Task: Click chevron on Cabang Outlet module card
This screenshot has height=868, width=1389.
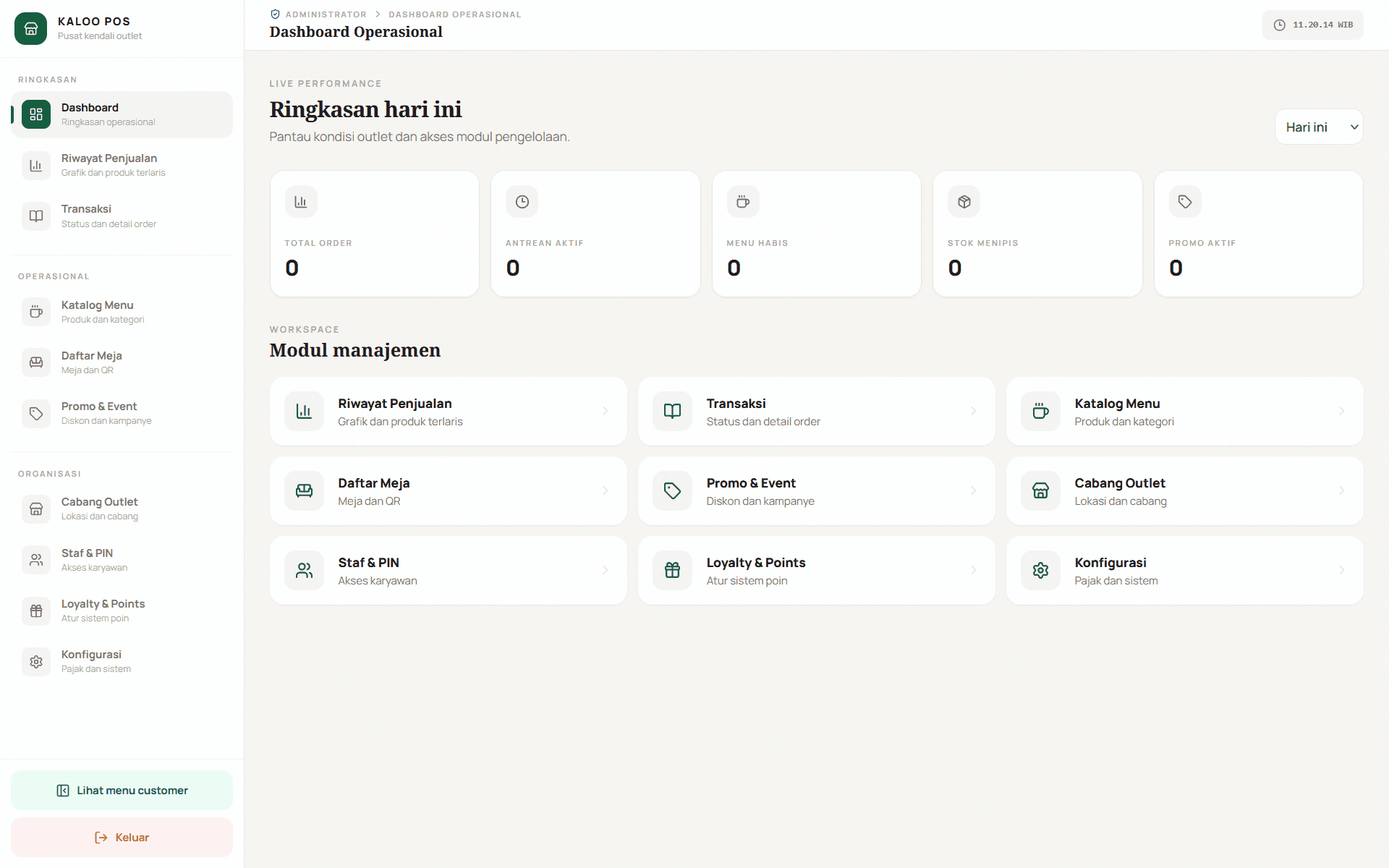Action: tap(1342, 490)
